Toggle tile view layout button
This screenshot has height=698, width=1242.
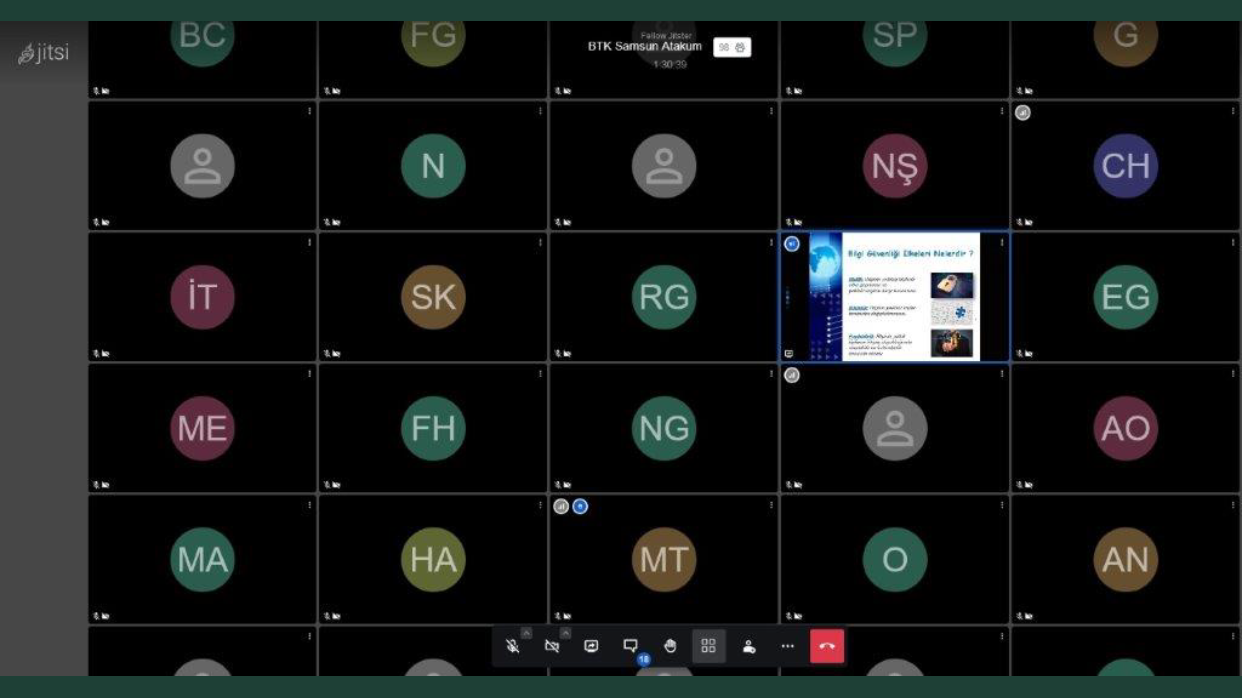tap(709, 646)
